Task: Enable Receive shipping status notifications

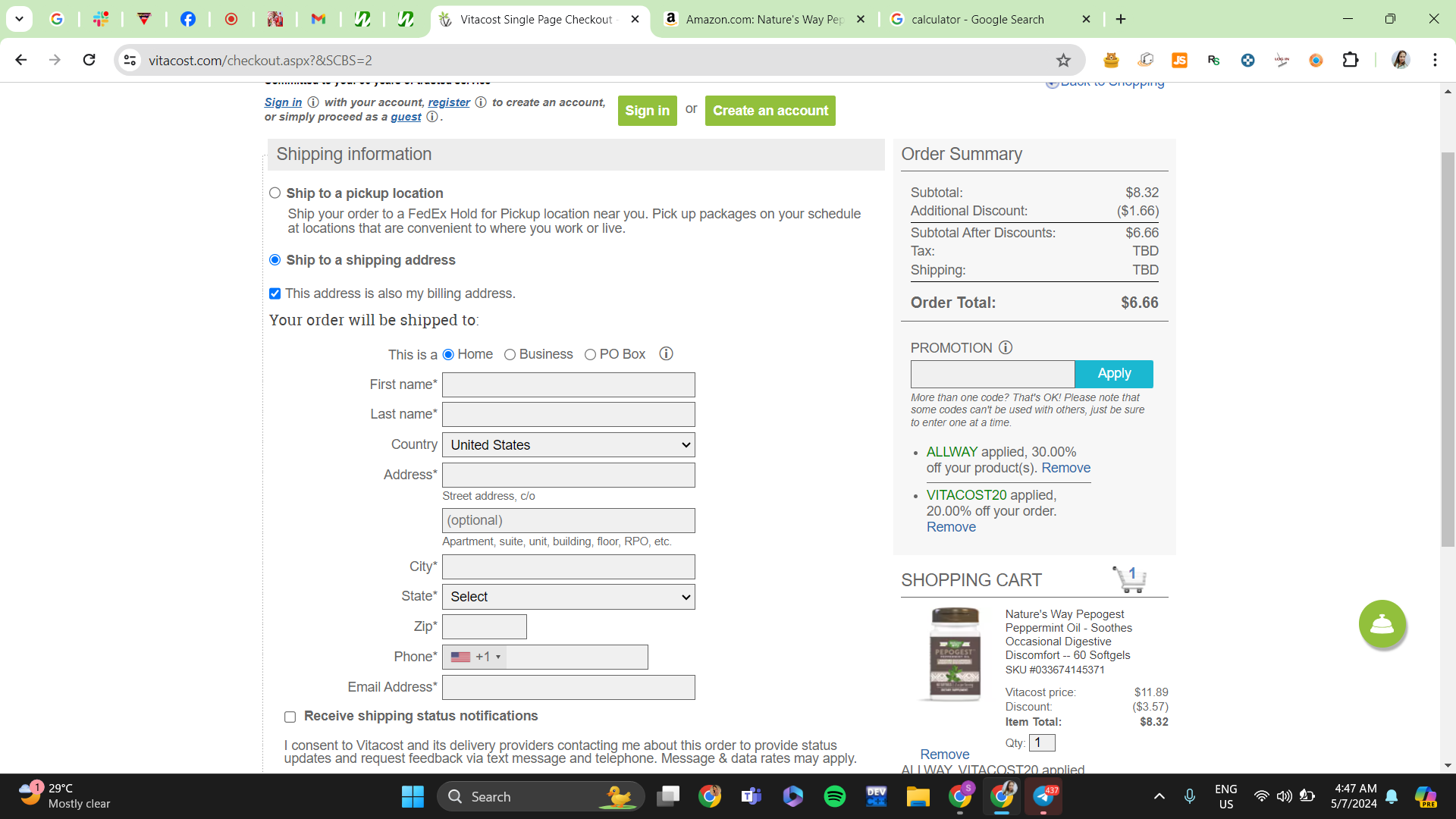Action: 290,717
